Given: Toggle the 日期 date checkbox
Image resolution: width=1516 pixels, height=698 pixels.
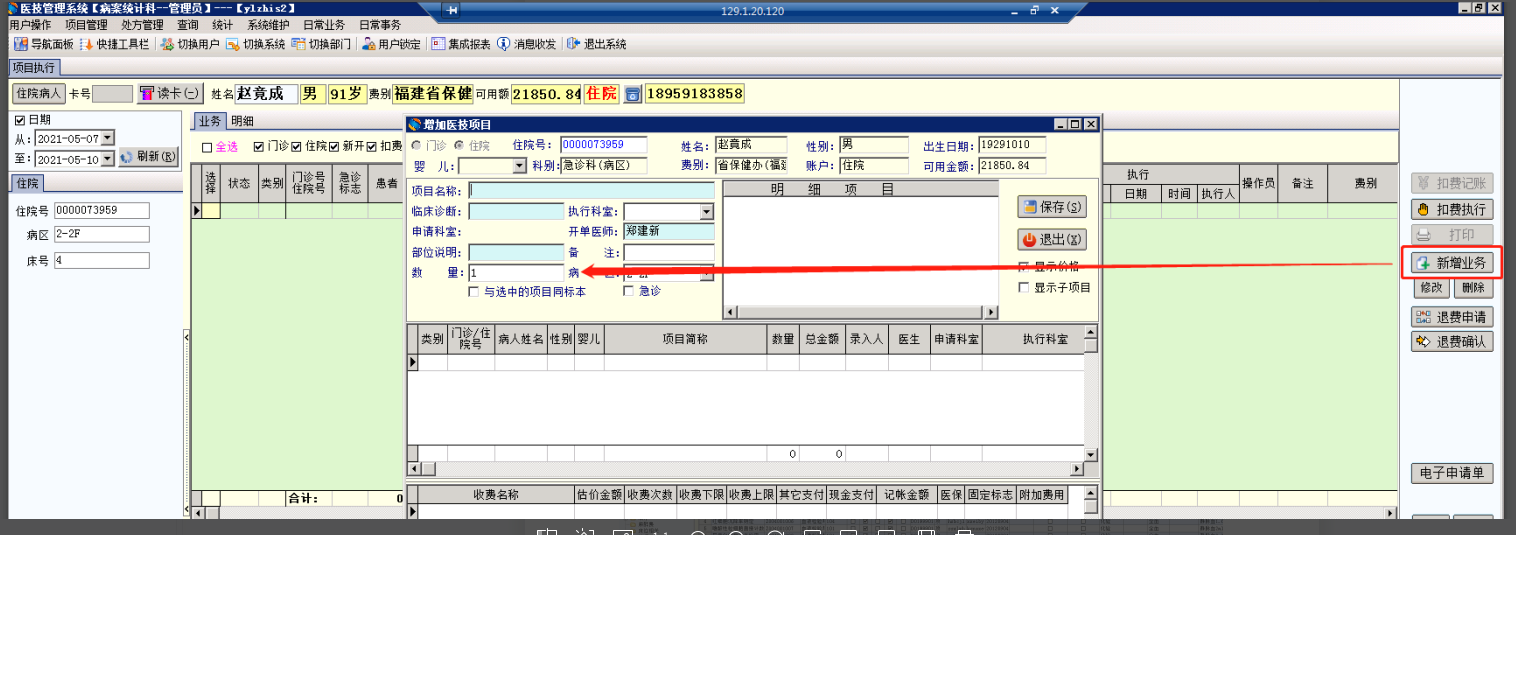Looking at the screenshot, I should [19, 120].
